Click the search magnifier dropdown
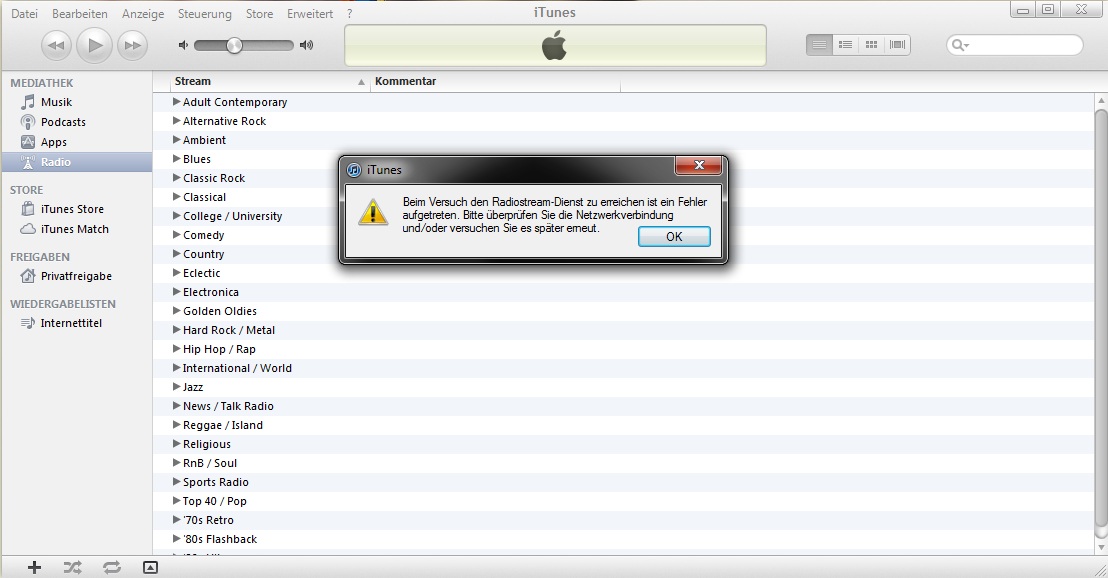 (960, 45)
